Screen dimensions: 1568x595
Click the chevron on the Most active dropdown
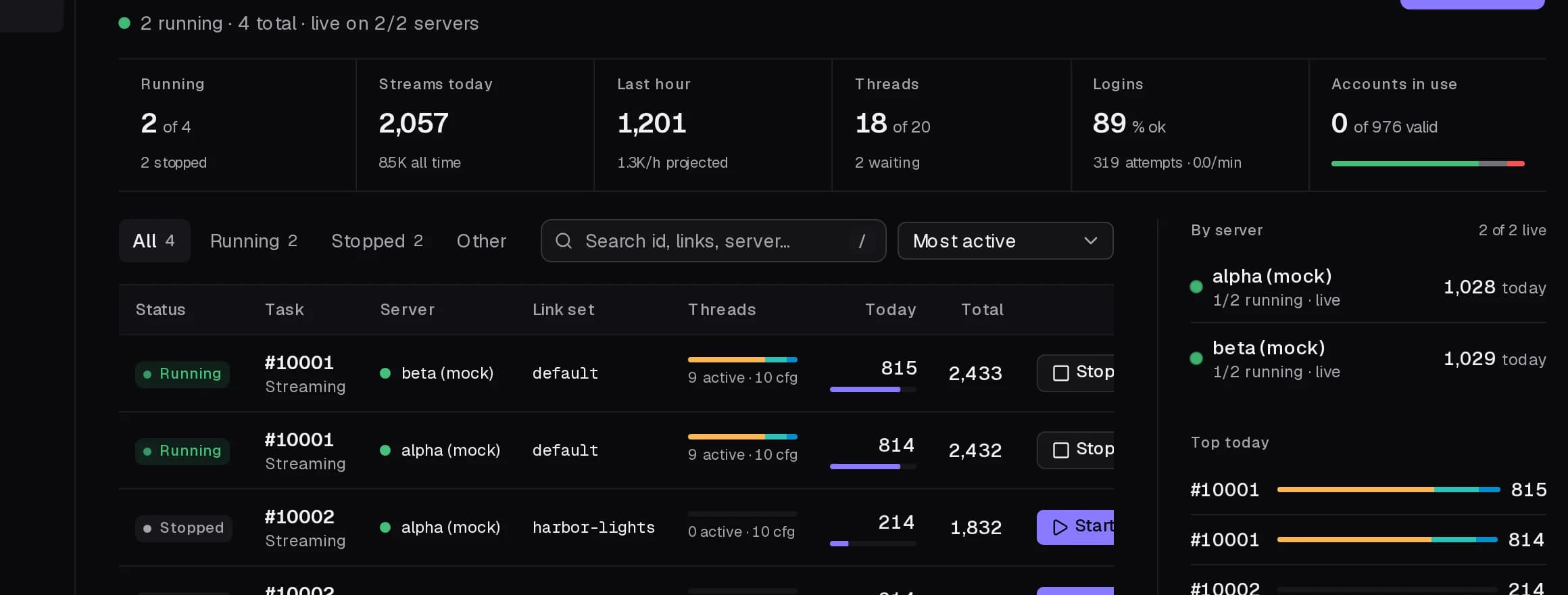click(1090, 241)
